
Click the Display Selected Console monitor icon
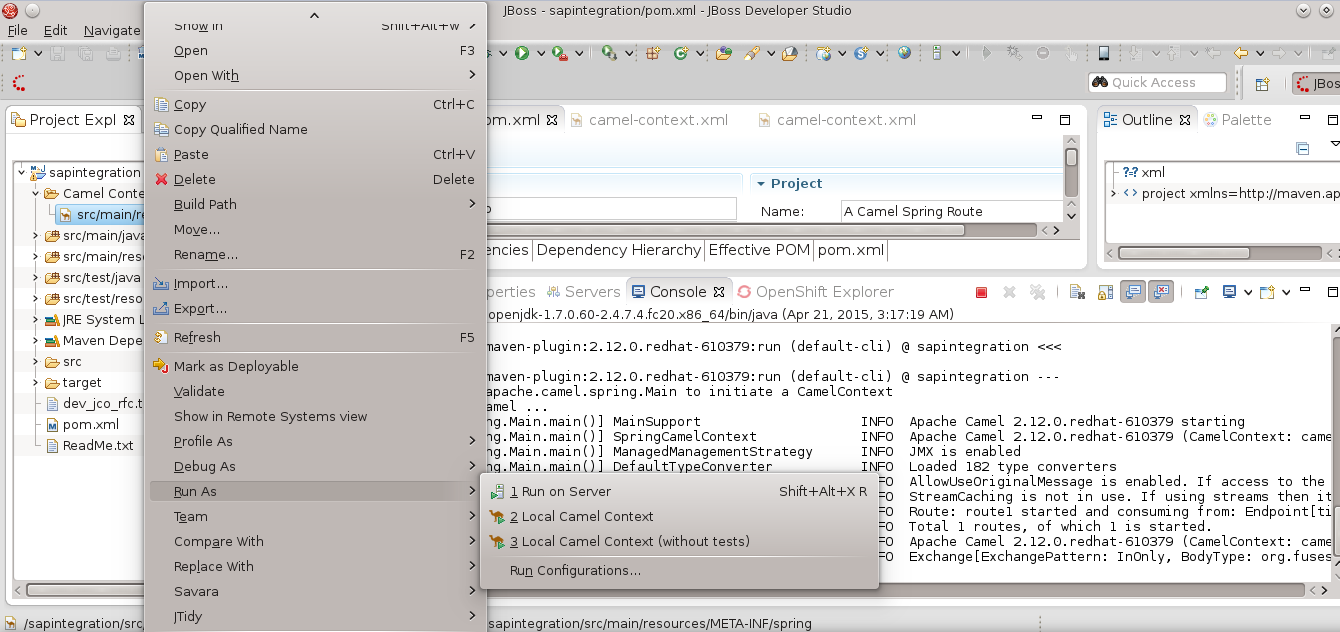1229,292
